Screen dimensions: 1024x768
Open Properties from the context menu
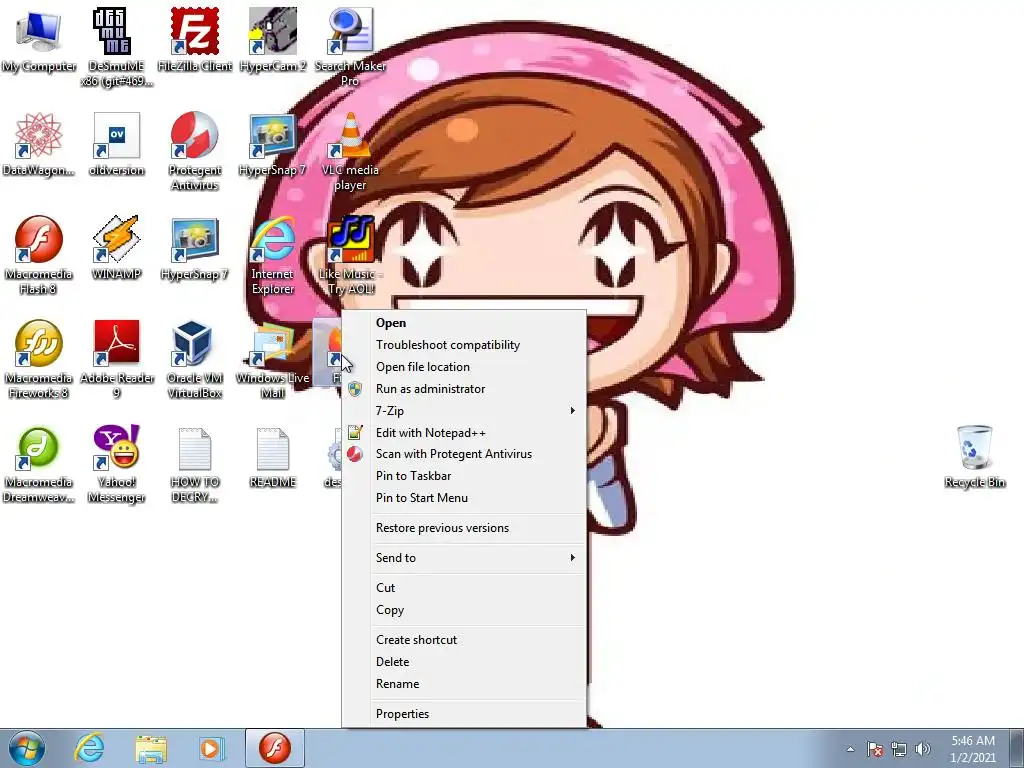pos(464,714)
